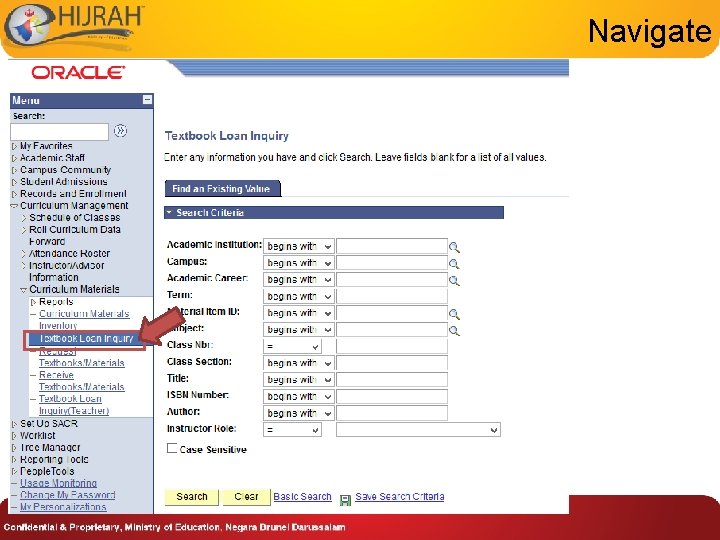Expand Student Admissions menu folder
Image resolution: width=720 pixels, height=540 pixels.
click(x=14, y=182)
